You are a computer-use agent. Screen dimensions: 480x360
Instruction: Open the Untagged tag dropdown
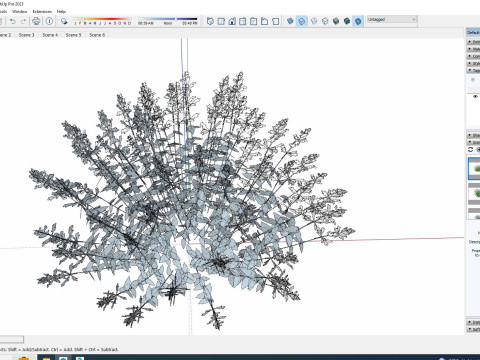click(x=392, y=20)
